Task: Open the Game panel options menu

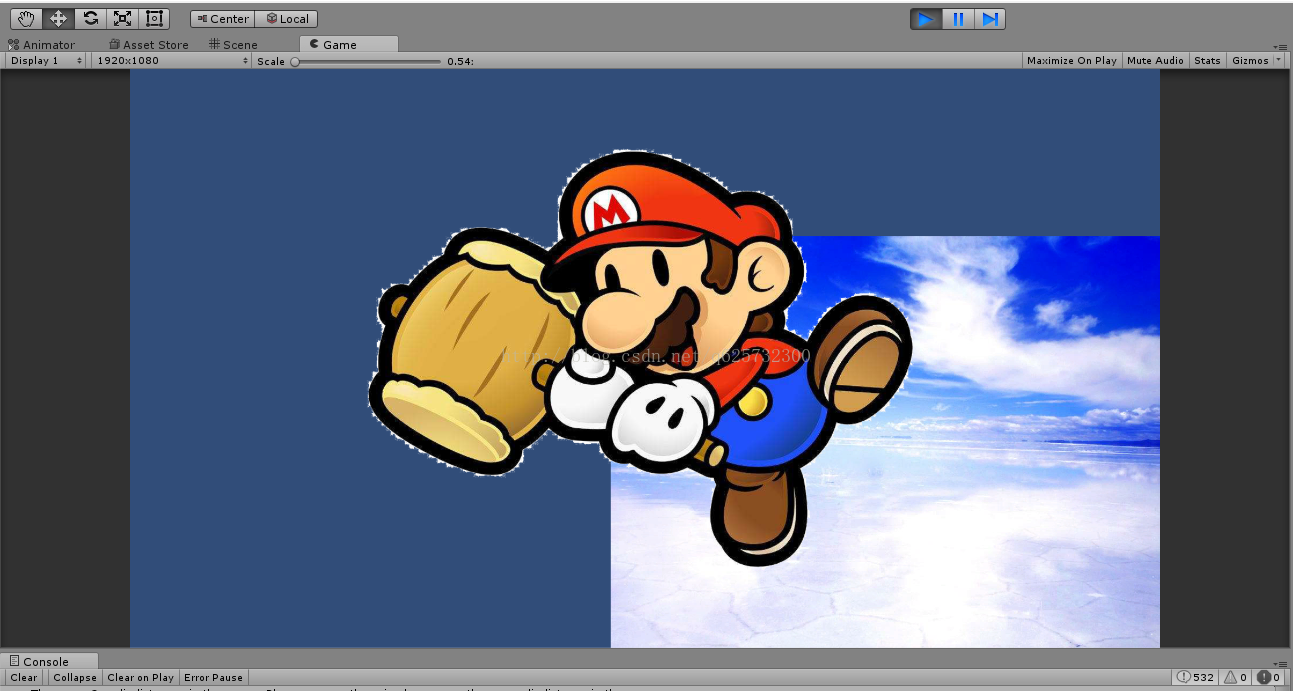Action: 1281,46
